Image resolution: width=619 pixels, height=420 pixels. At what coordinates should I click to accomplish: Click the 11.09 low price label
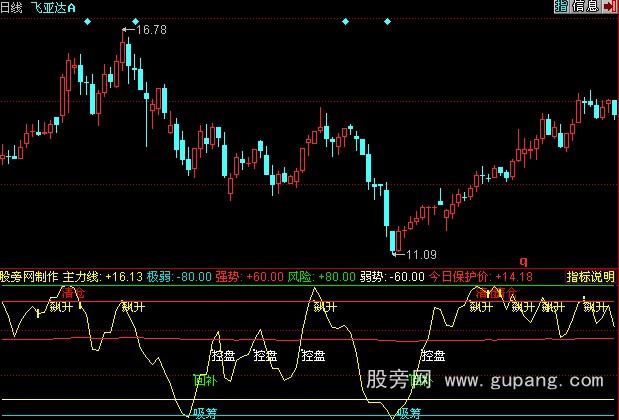(x=421, y=255)
